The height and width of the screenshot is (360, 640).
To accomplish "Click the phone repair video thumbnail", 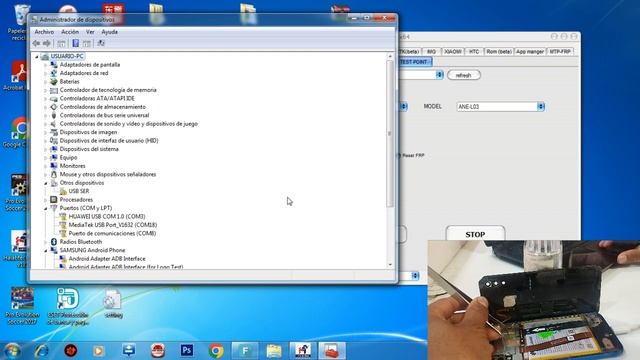I will pos(533,300).
